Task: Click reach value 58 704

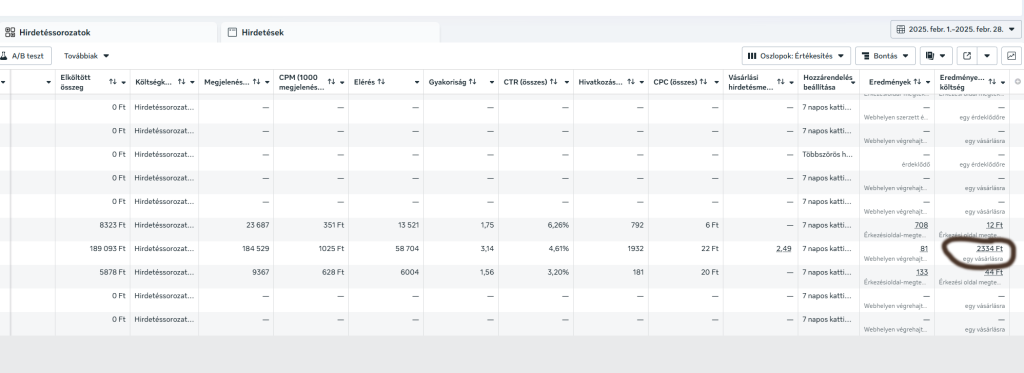Action: click(x=407, y=248)
